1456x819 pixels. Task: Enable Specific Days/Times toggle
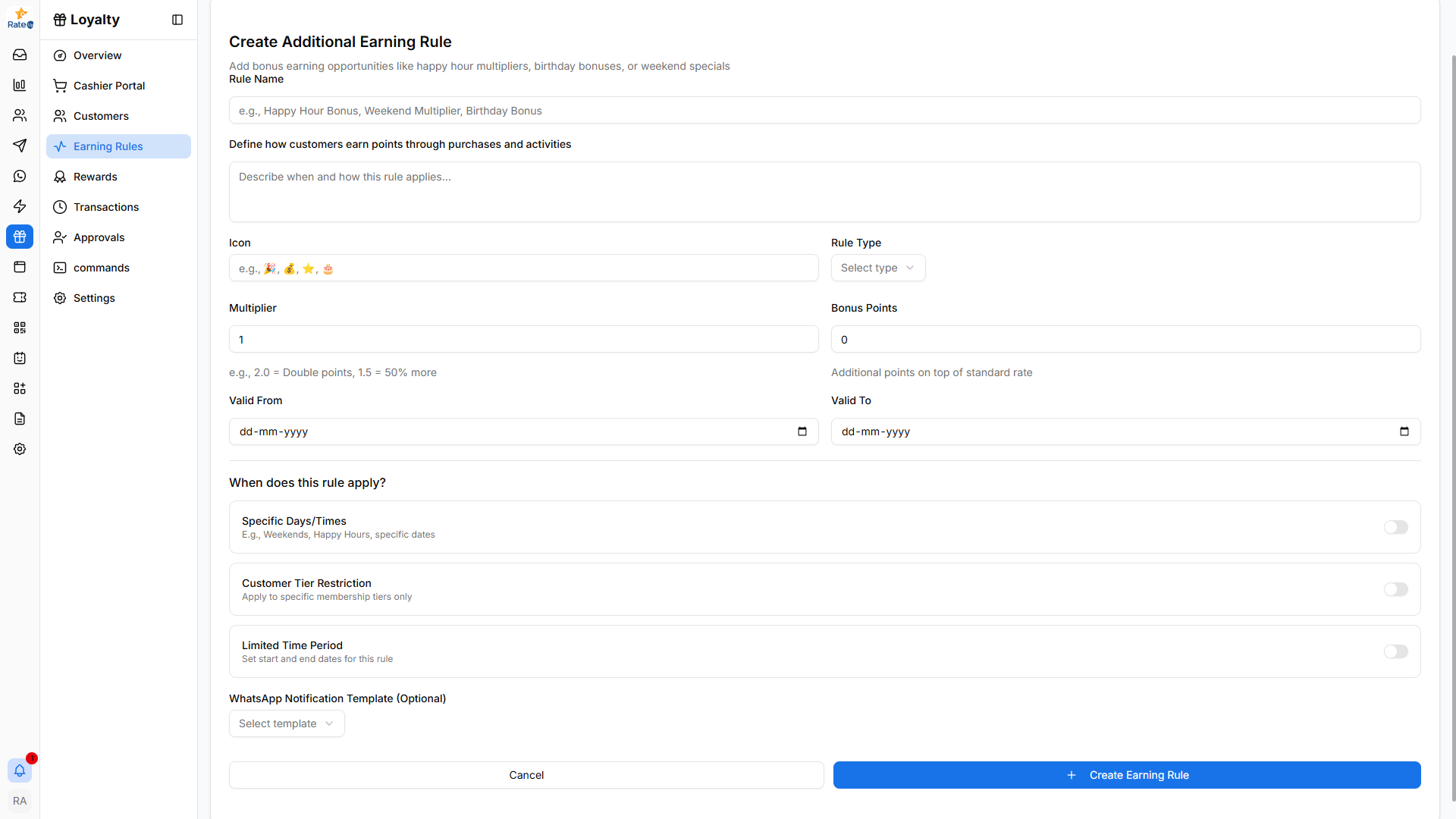(1396, 527)
